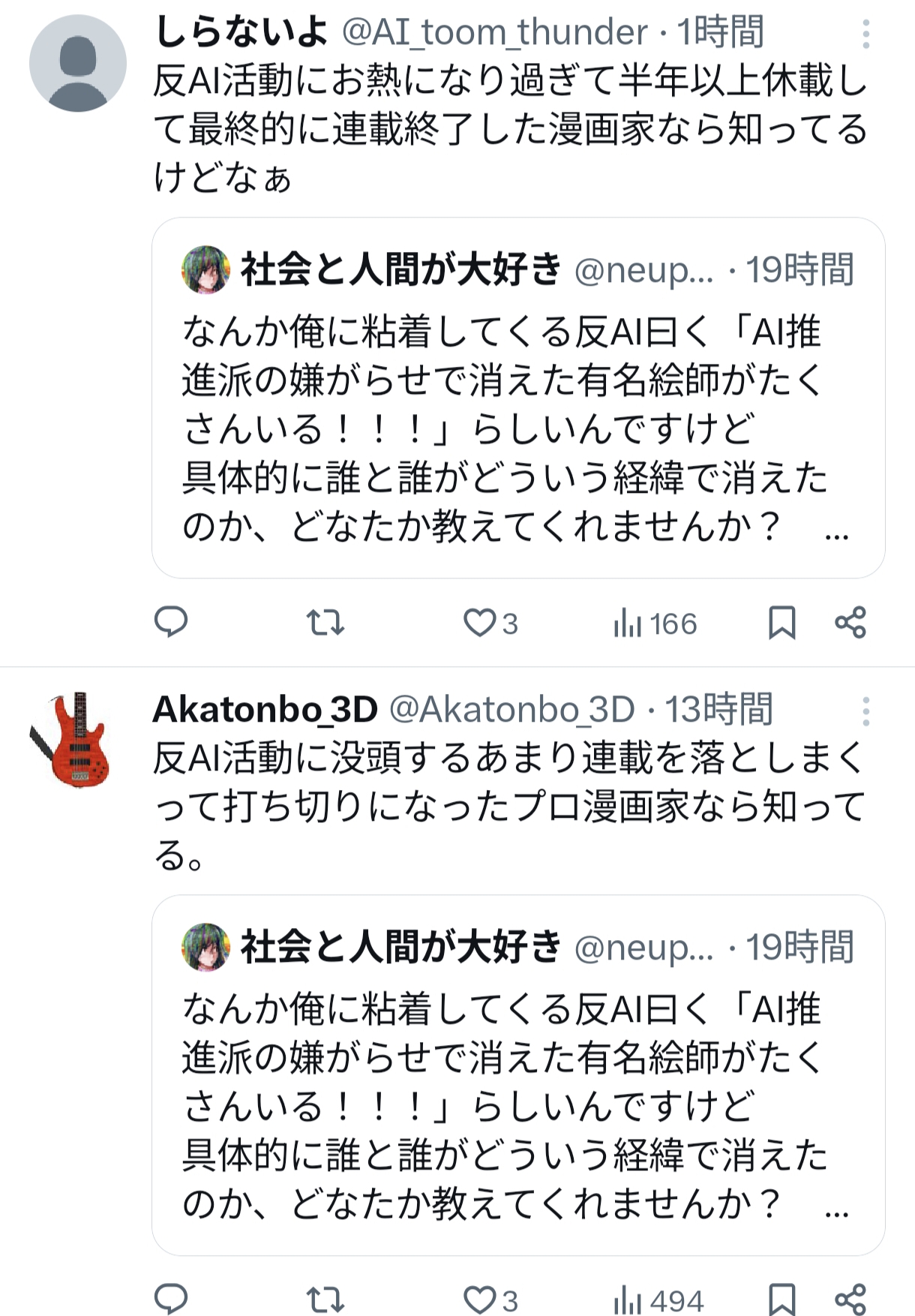
Task: Open more options for しらないよ tweet
Action: point(865,35)
